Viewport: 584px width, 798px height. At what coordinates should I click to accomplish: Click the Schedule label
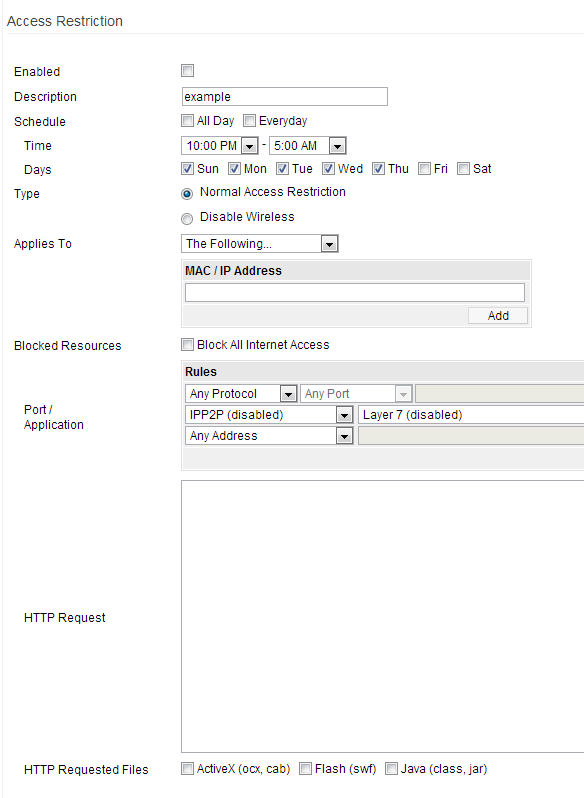(x=40, y=122)
